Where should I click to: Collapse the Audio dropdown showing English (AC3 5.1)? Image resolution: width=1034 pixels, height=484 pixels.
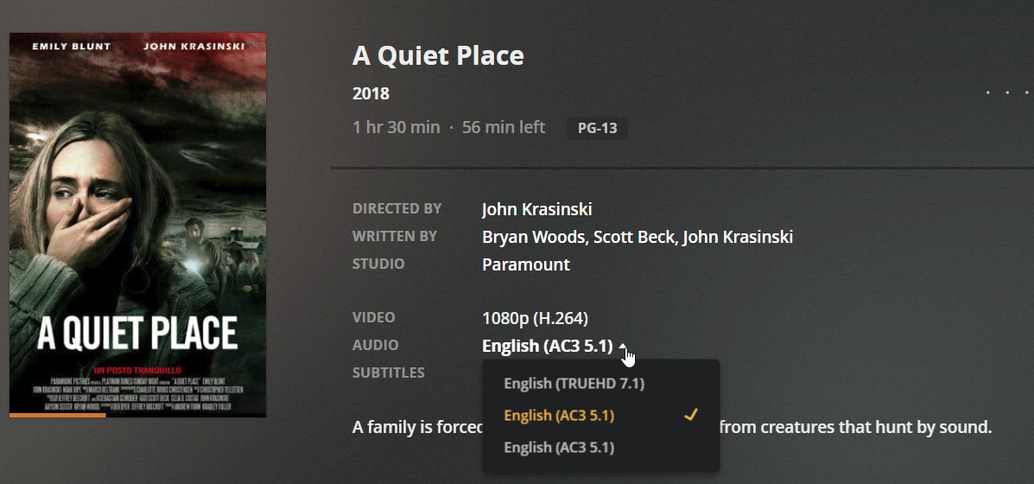click(x=556, y=346)
